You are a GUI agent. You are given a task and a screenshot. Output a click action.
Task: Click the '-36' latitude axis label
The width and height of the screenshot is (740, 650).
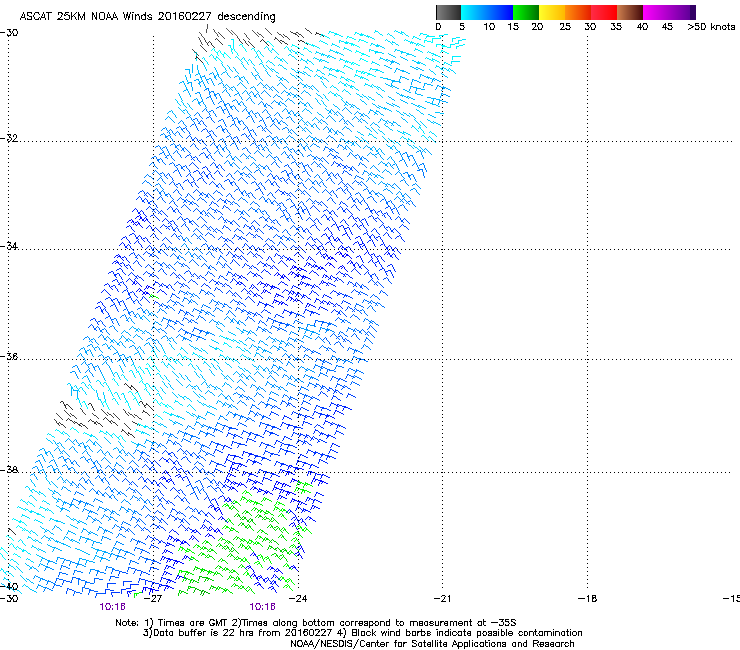9,356
